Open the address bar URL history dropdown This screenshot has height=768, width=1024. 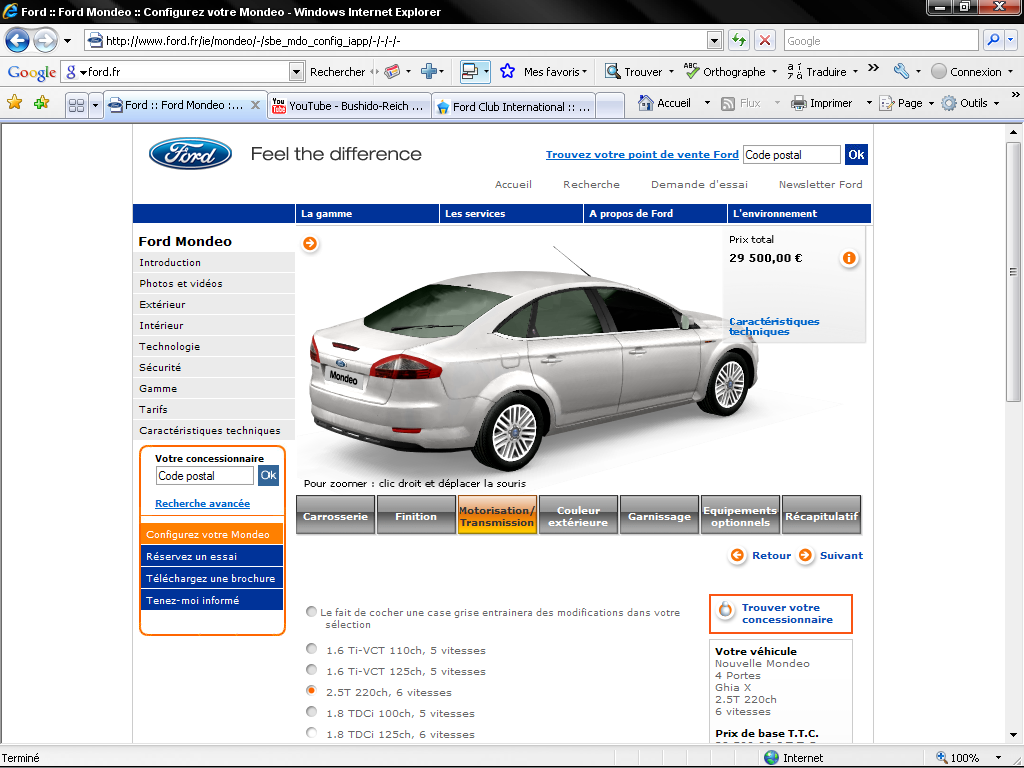click(714, 40)
